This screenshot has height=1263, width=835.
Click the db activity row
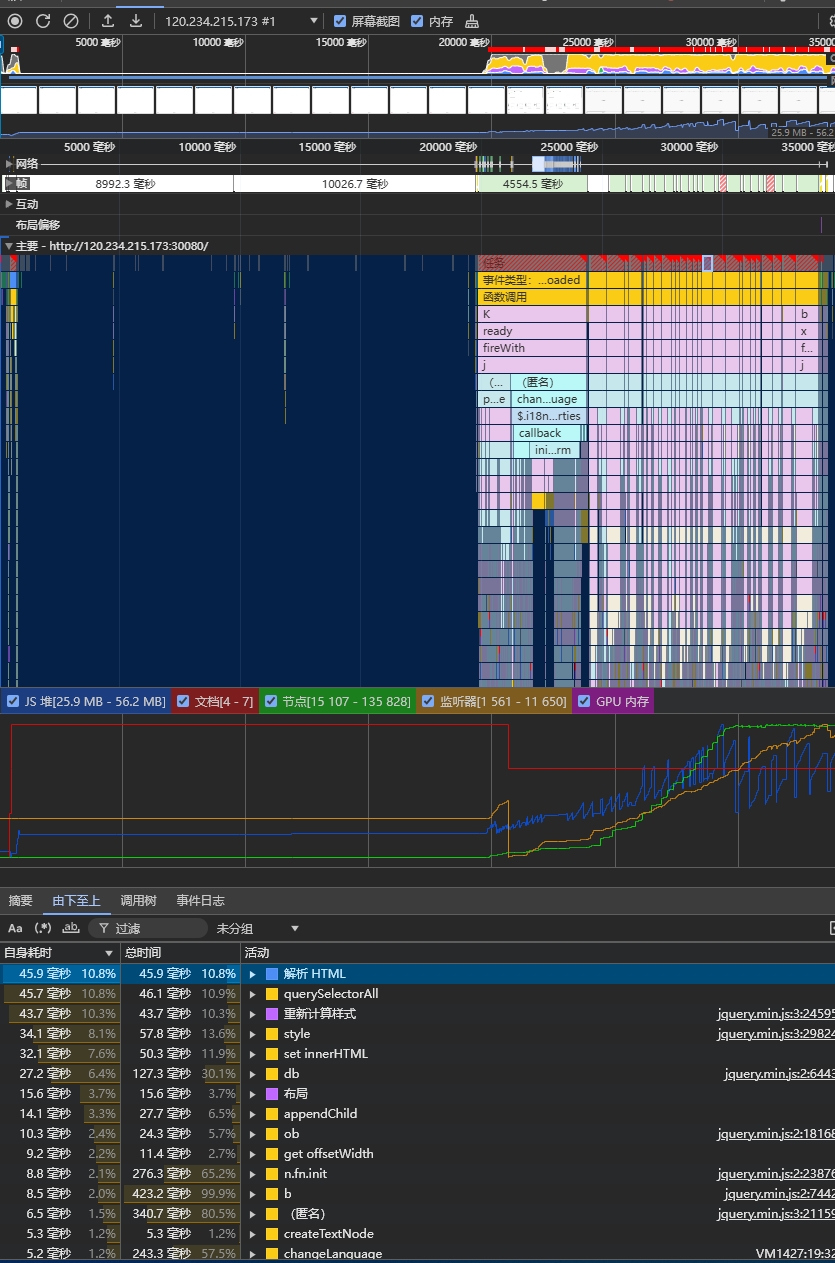click(417, 1074)
